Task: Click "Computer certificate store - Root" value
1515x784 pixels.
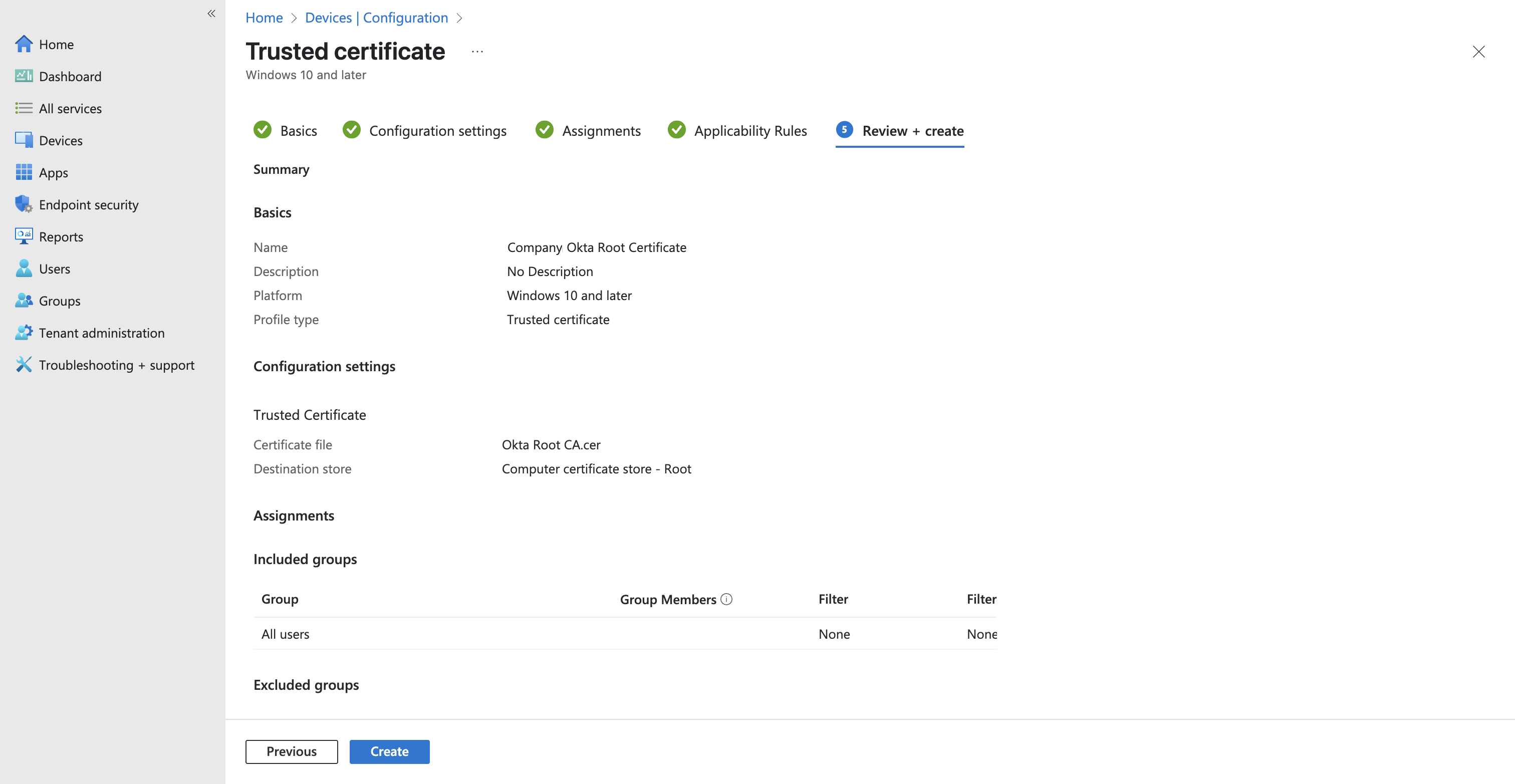Action: click(x=596, y=469)
